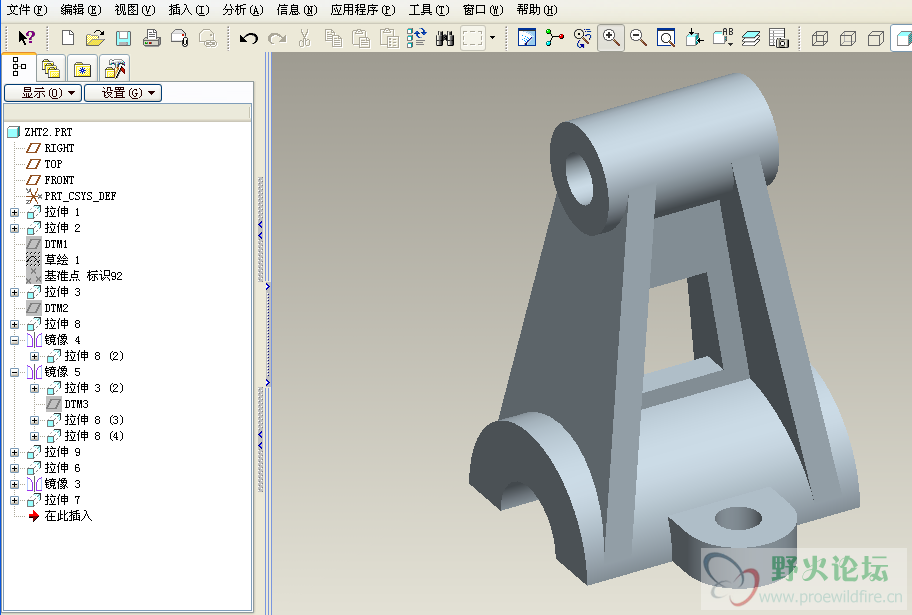Open the 帮助(H) menu

[537, 10]
